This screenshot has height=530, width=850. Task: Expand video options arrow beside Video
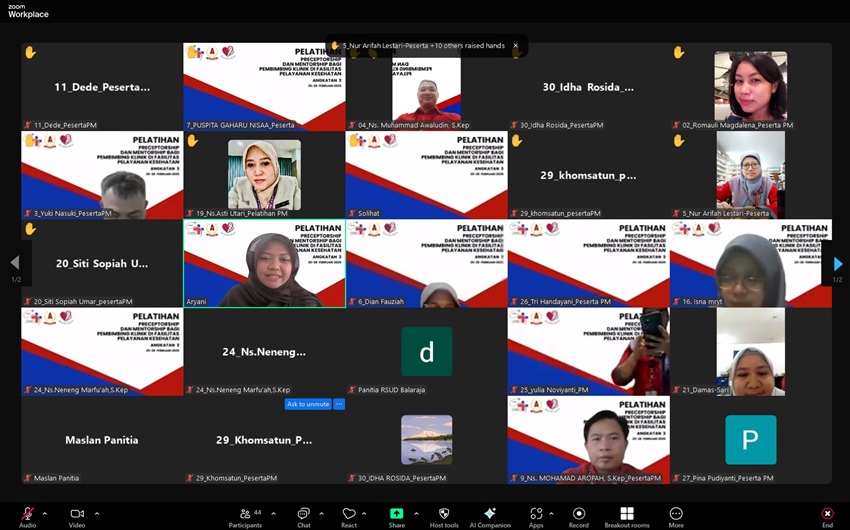pos(97,513)
